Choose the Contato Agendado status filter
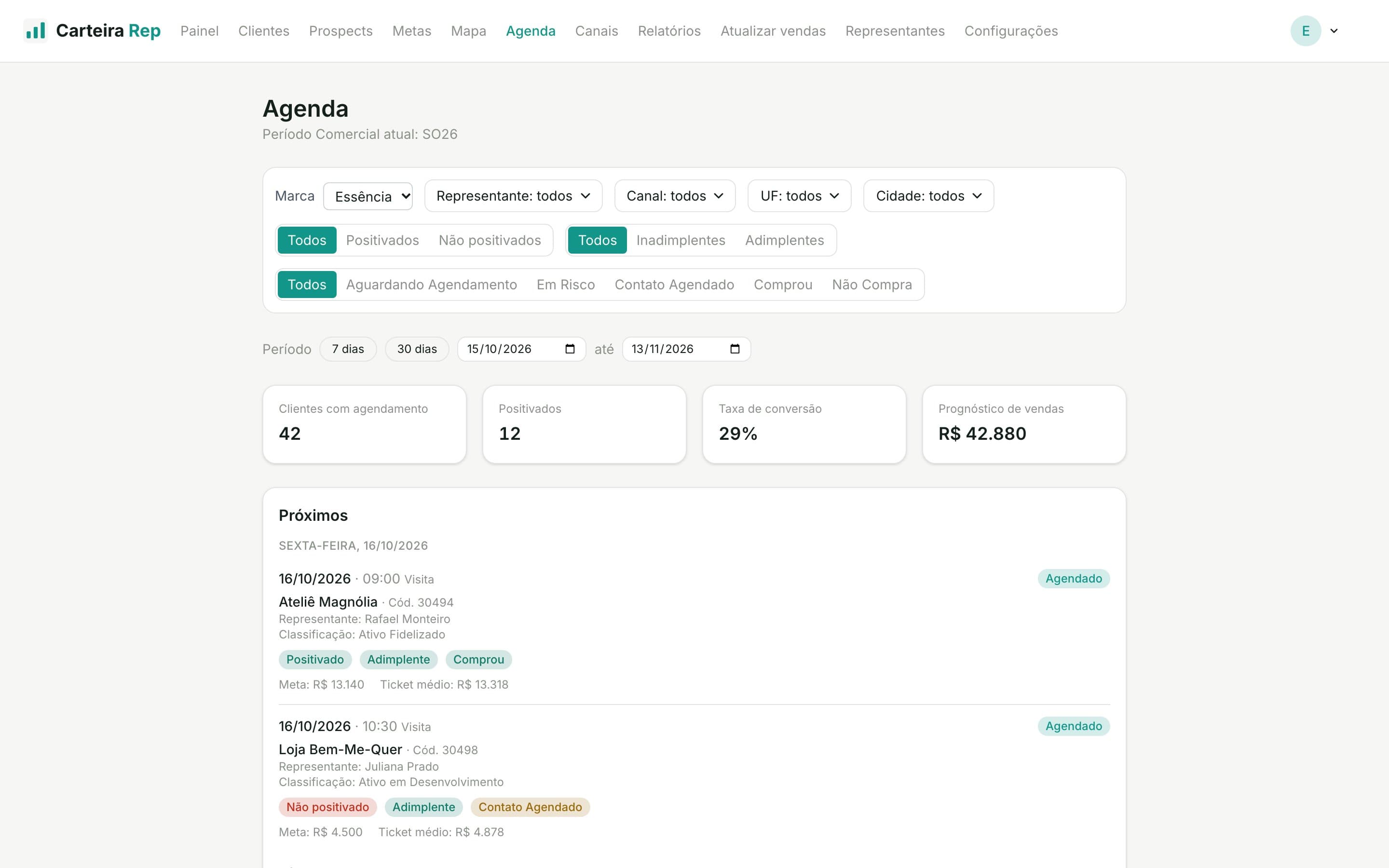Viewport: 1389px width, 868px height. 674,285
